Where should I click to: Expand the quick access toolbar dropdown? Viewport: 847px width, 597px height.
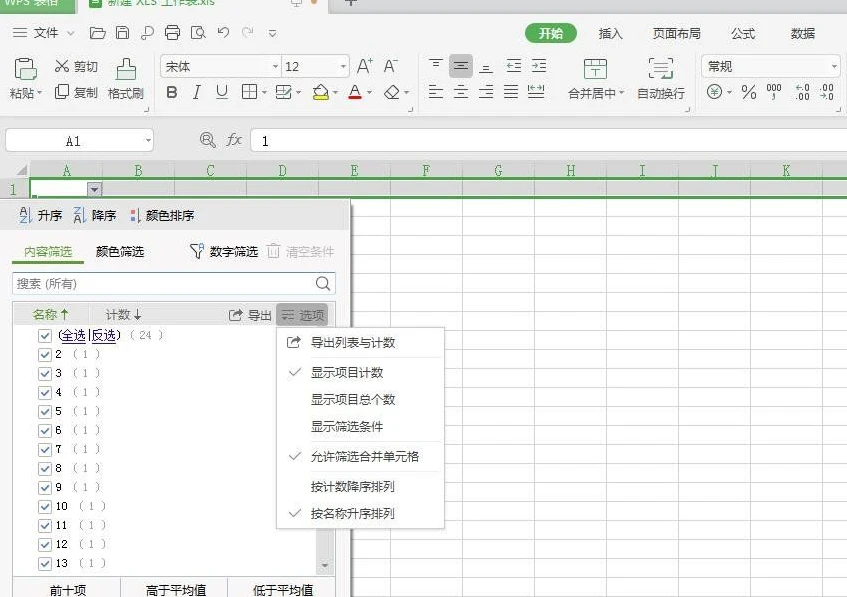[273, 33]
